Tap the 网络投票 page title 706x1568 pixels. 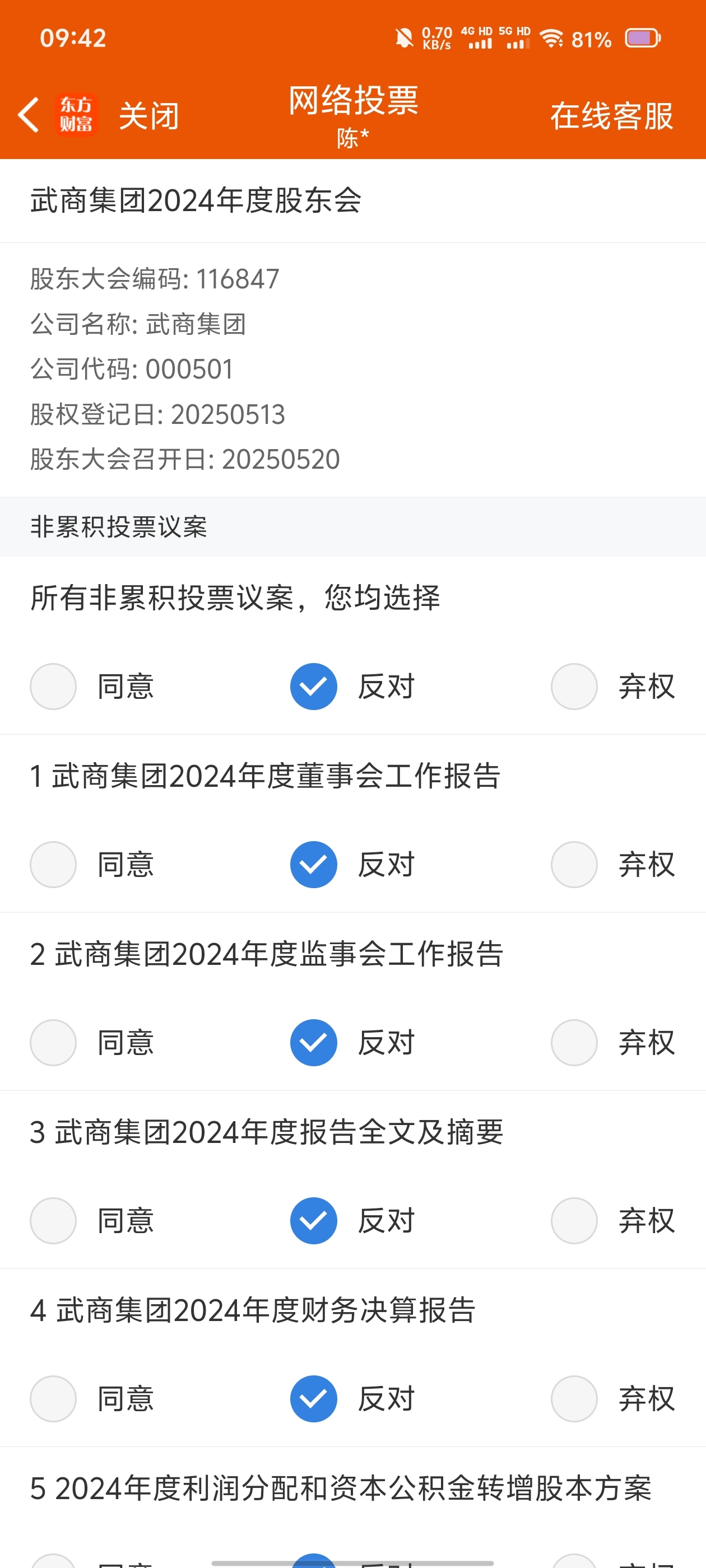click(x=354, y=100)
